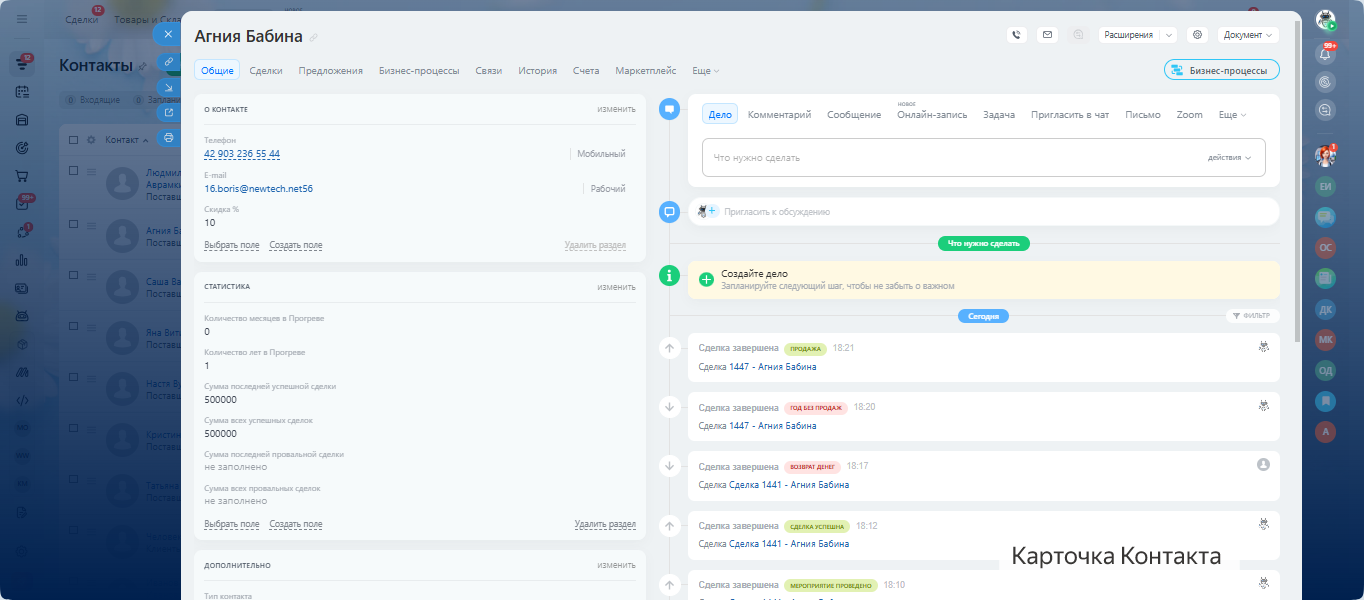Image resolution: width=1364 pixels, height=600 pixels.
Task: Check the first contact row checkbox
Action: pos(73,171)
